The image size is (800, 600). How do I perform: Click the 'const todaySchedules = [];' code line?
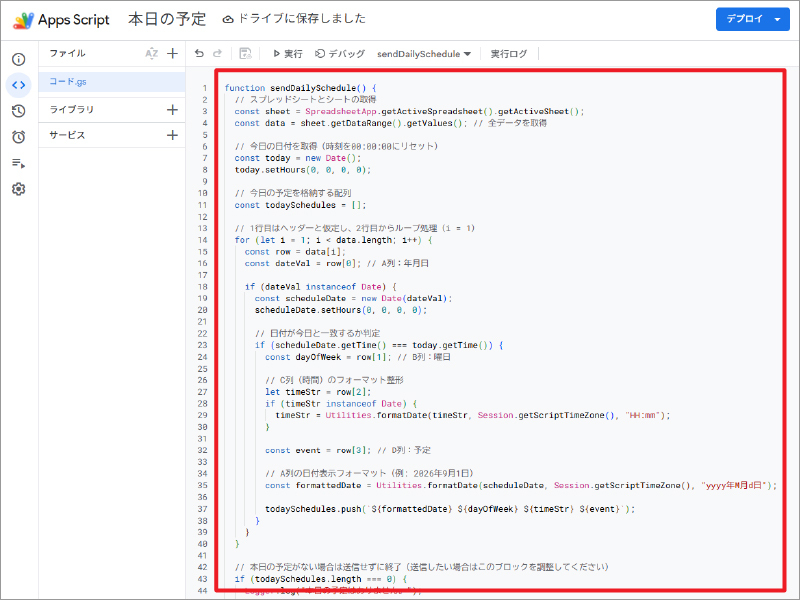click(301, 205)
